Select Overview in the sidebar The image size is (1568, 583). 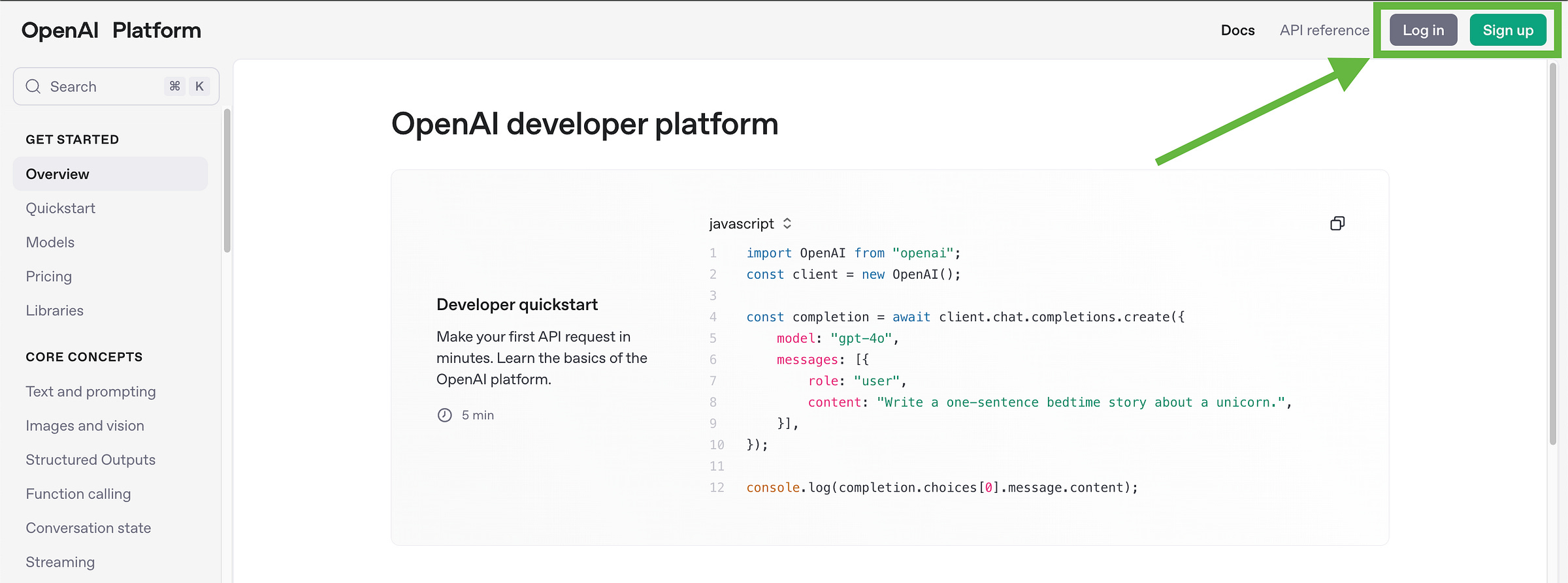(x=110, y=174)
